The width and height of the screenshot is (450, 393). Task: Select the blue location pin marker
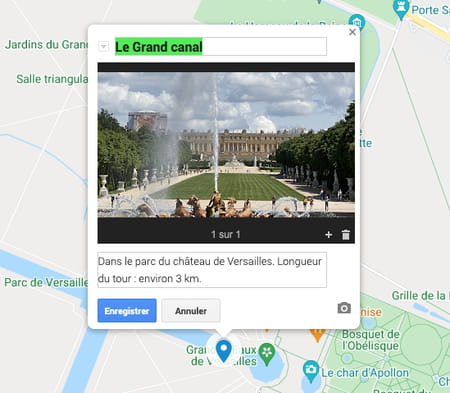point(224,351)
